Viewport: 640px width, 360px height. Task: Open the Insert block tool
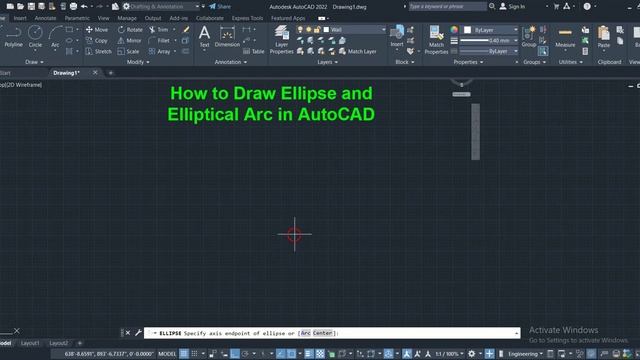tap(397, 37)
